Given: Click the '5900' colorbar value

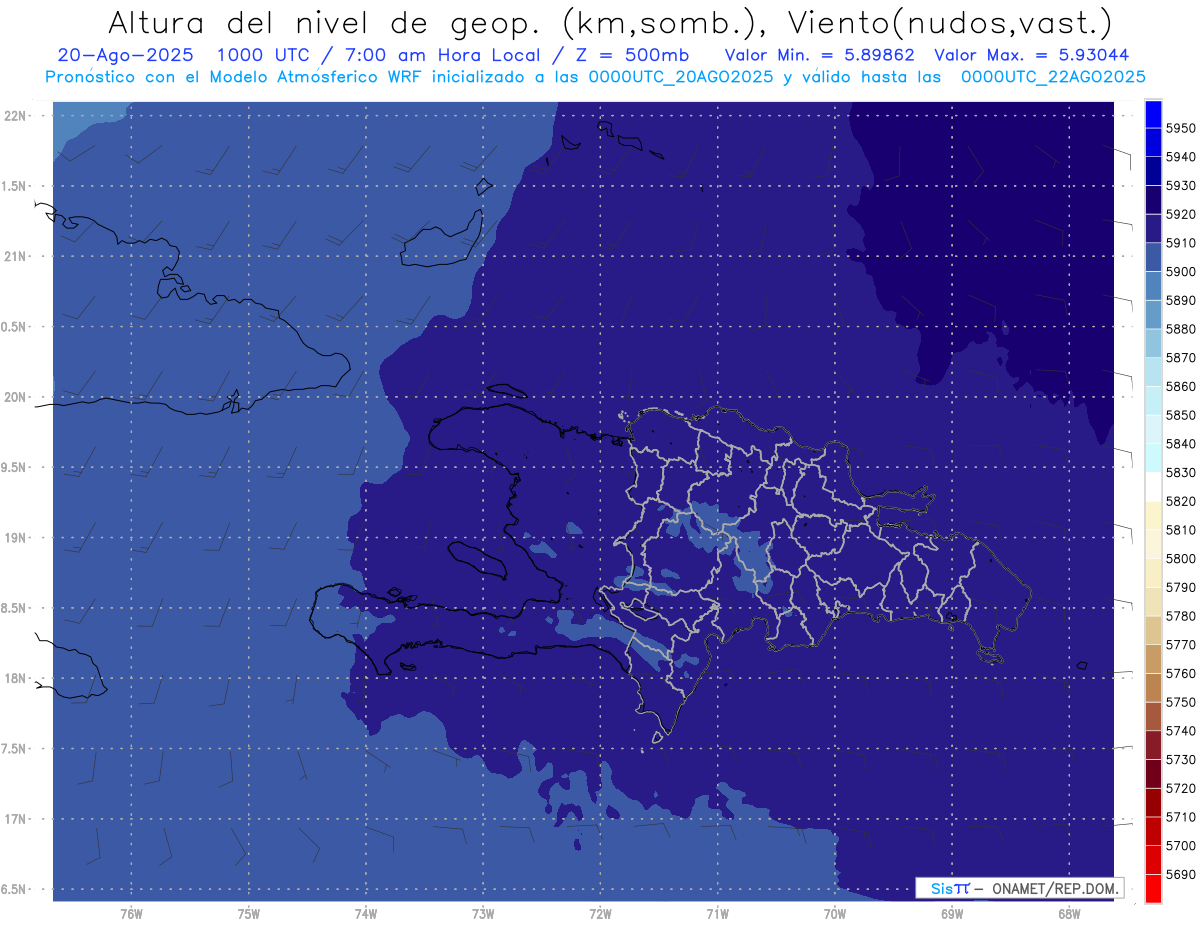Looking at the screenshot, I should click(1181, 271).
